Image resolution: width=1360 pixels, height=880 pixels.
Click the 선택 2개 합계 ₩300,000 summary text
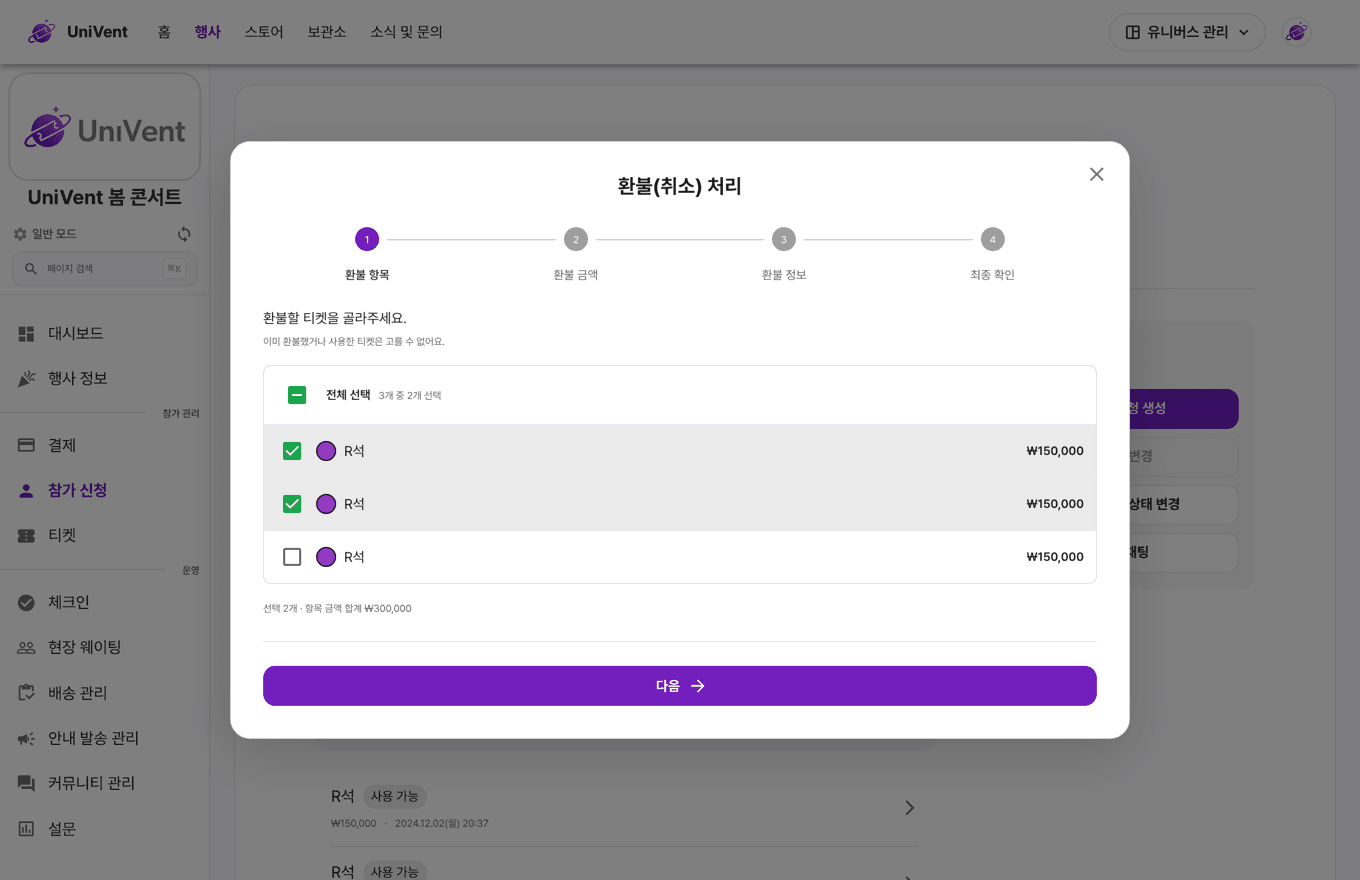pos(337,608)
